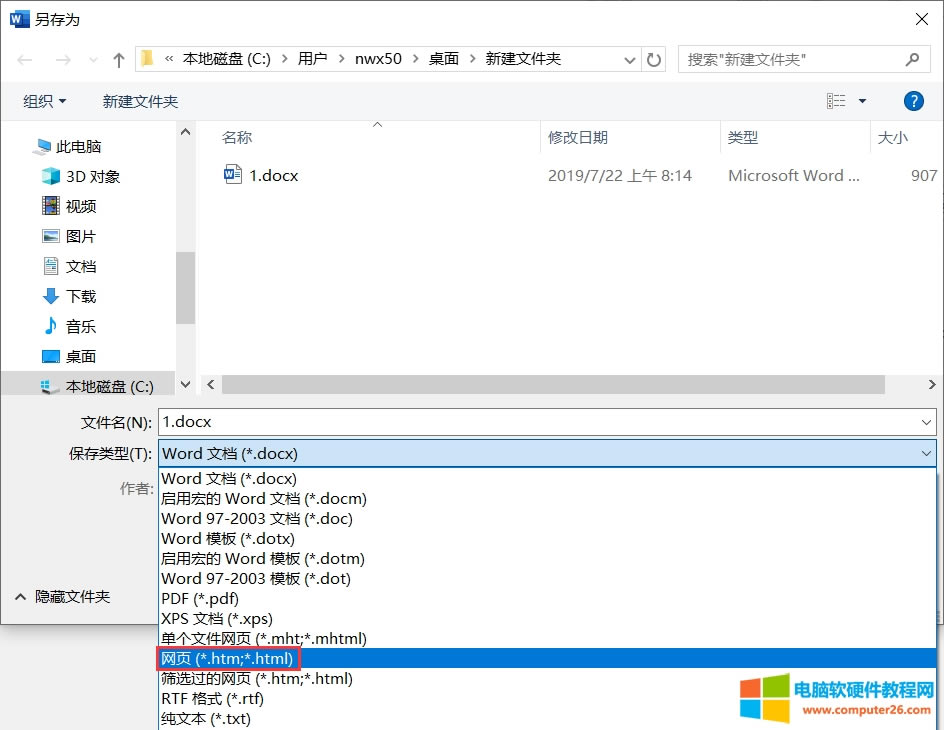This screenshot has width=944, height=730.
Task: Click the search magnifier icon
Action: pos(912,60)
